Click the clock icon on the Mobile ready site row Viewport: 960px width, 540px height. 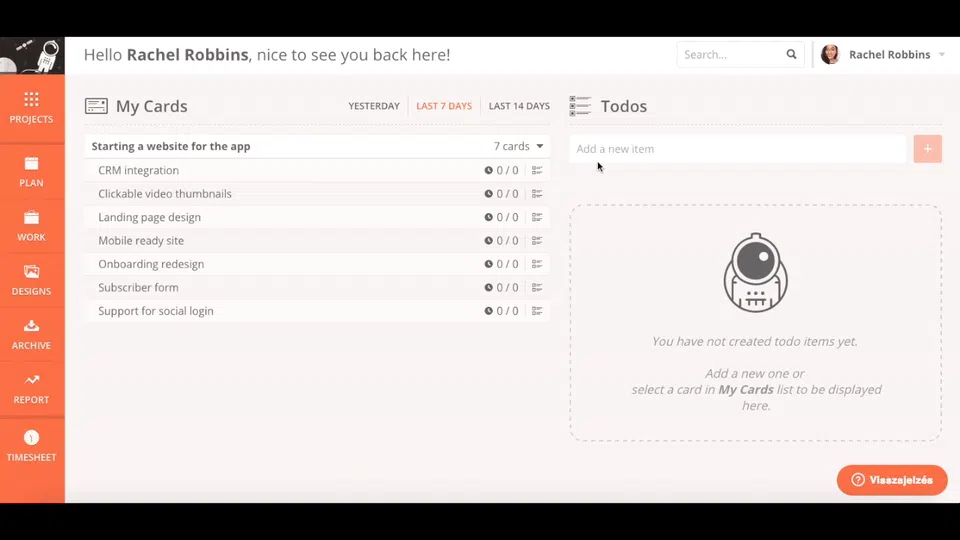(x=489, y=241)
